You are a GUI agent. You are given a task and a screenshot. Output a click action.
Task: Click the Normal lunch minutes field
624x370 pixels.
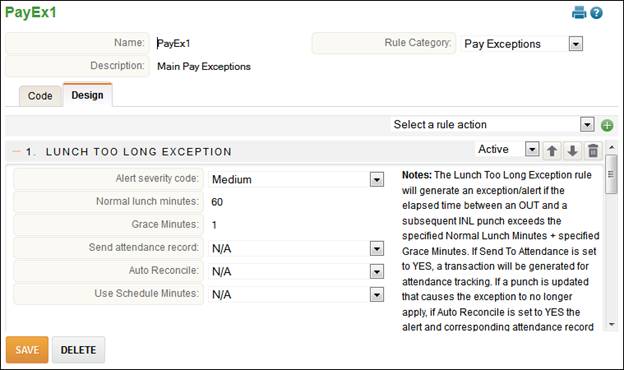[296, 202]
